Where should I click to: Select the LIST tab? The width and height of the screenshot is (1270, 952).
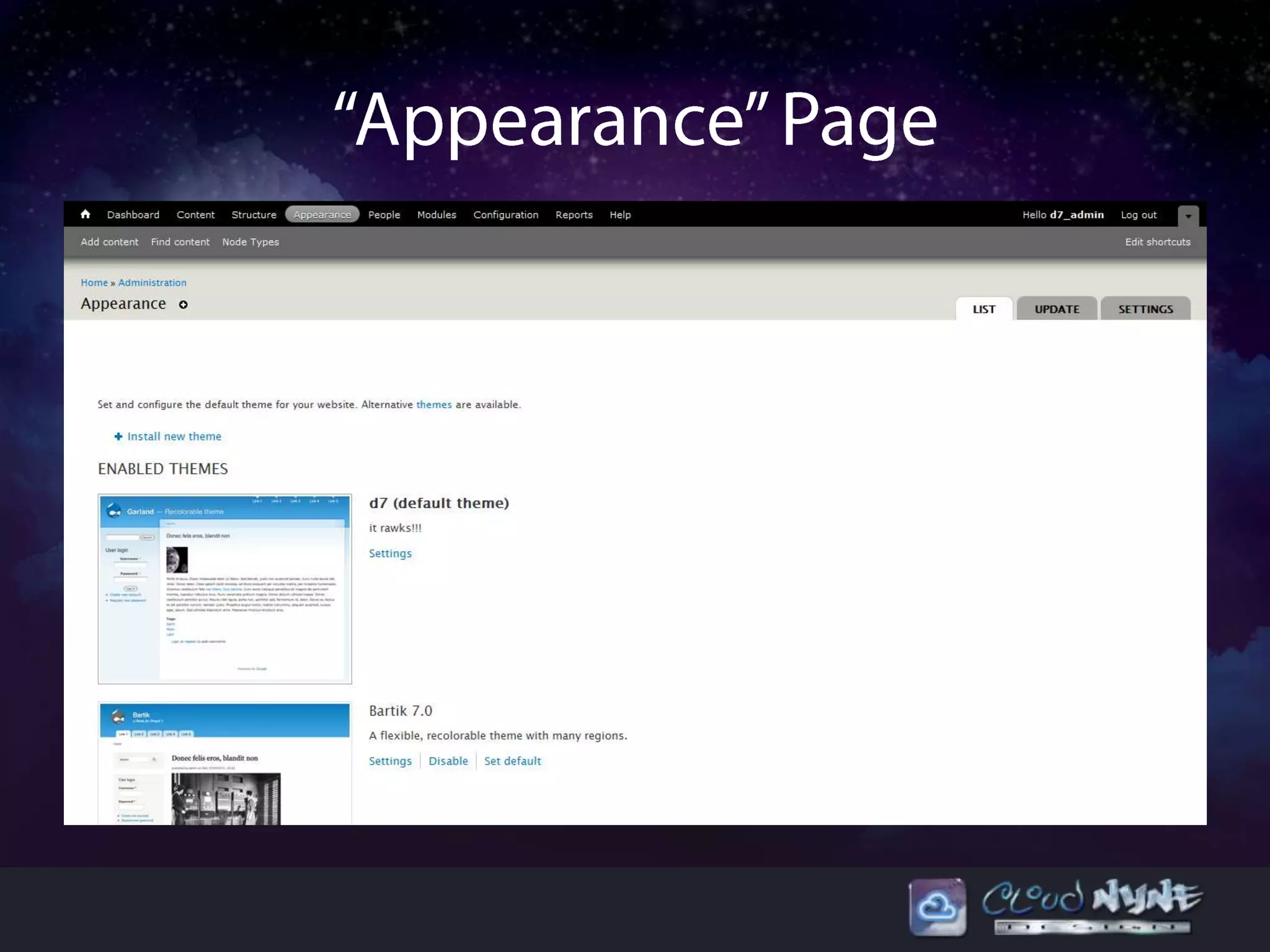point(984,309)
